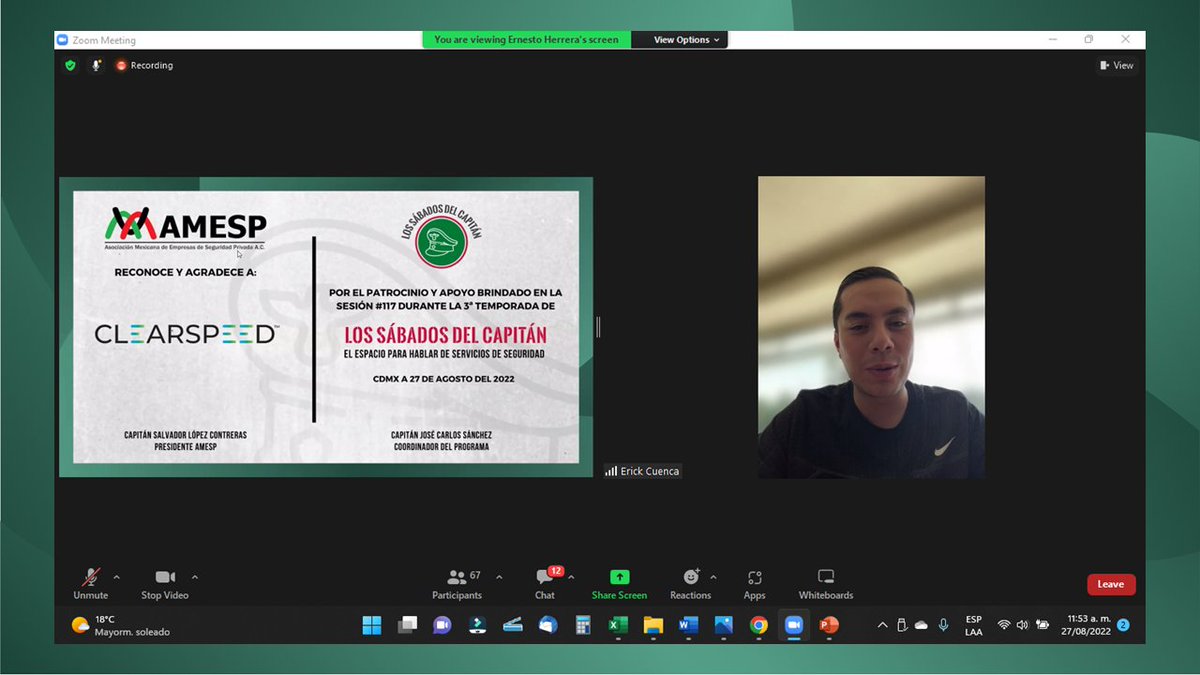1200x675 pixels.
Task: Click 'You are viewing Ernesto Herrera's screen' banner
Action: click(x=526, y=40)
